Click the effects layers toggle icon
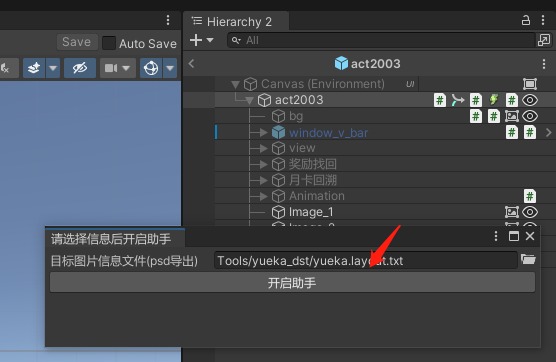The height and width of the screenshot is (362, 556). [34, 68]
